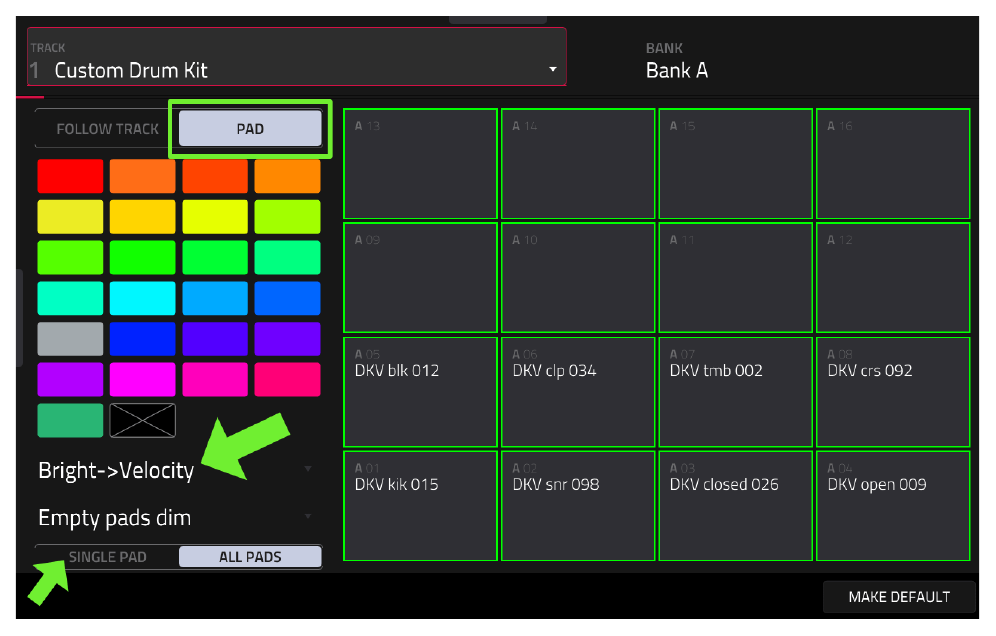Choose the bright magenta swatch
Image resolution: width=996 pixels, height=636 pixels.
(x=143, y=379)
